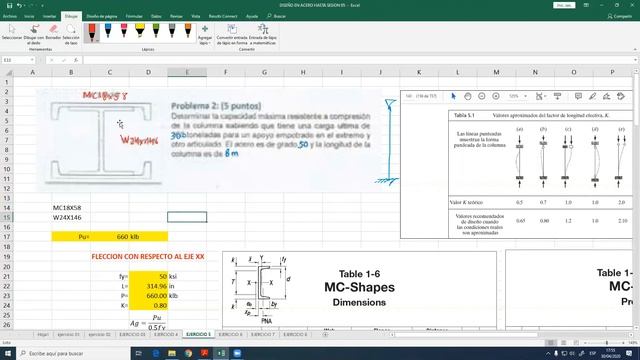Select the pink pen
The width and height of the screenshot is (640, 360).
pos(124,31)
